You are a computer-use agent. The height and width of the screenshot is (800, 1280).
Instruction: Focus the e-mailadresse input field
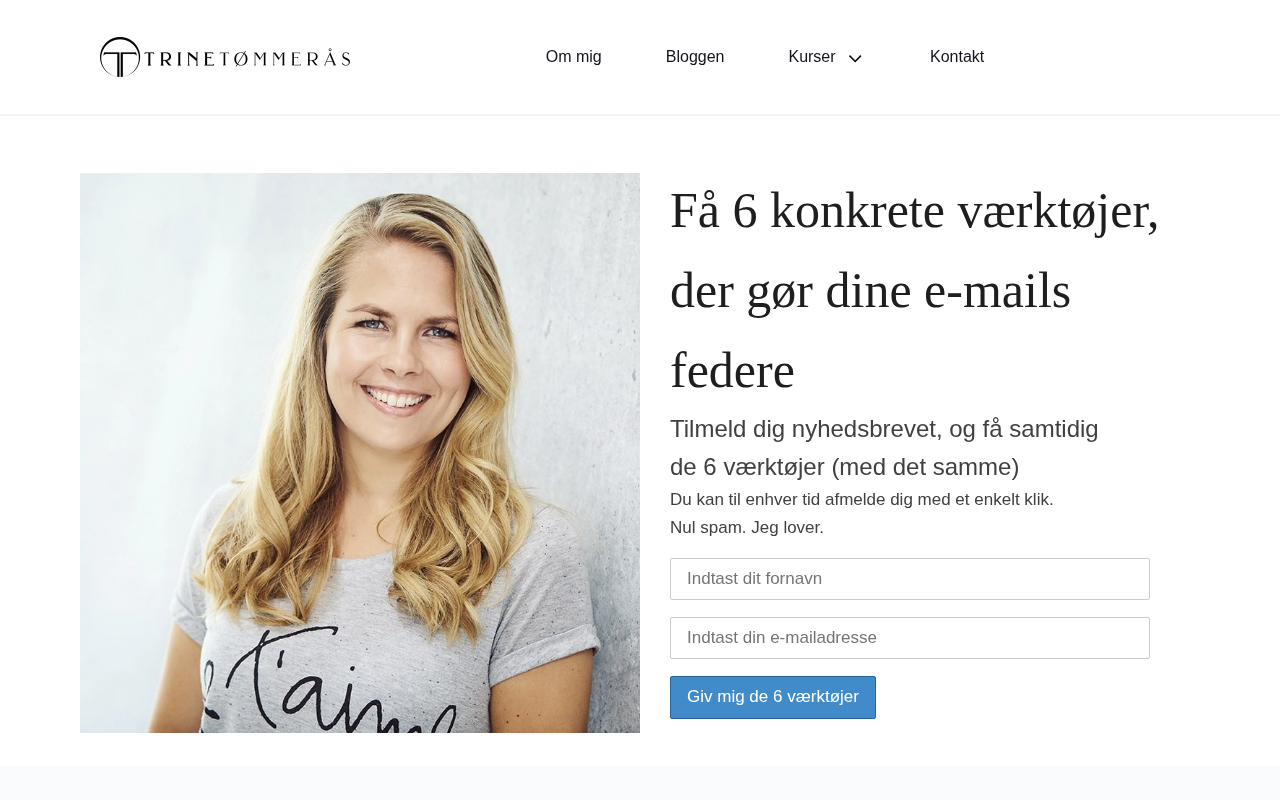click(910, 638)
